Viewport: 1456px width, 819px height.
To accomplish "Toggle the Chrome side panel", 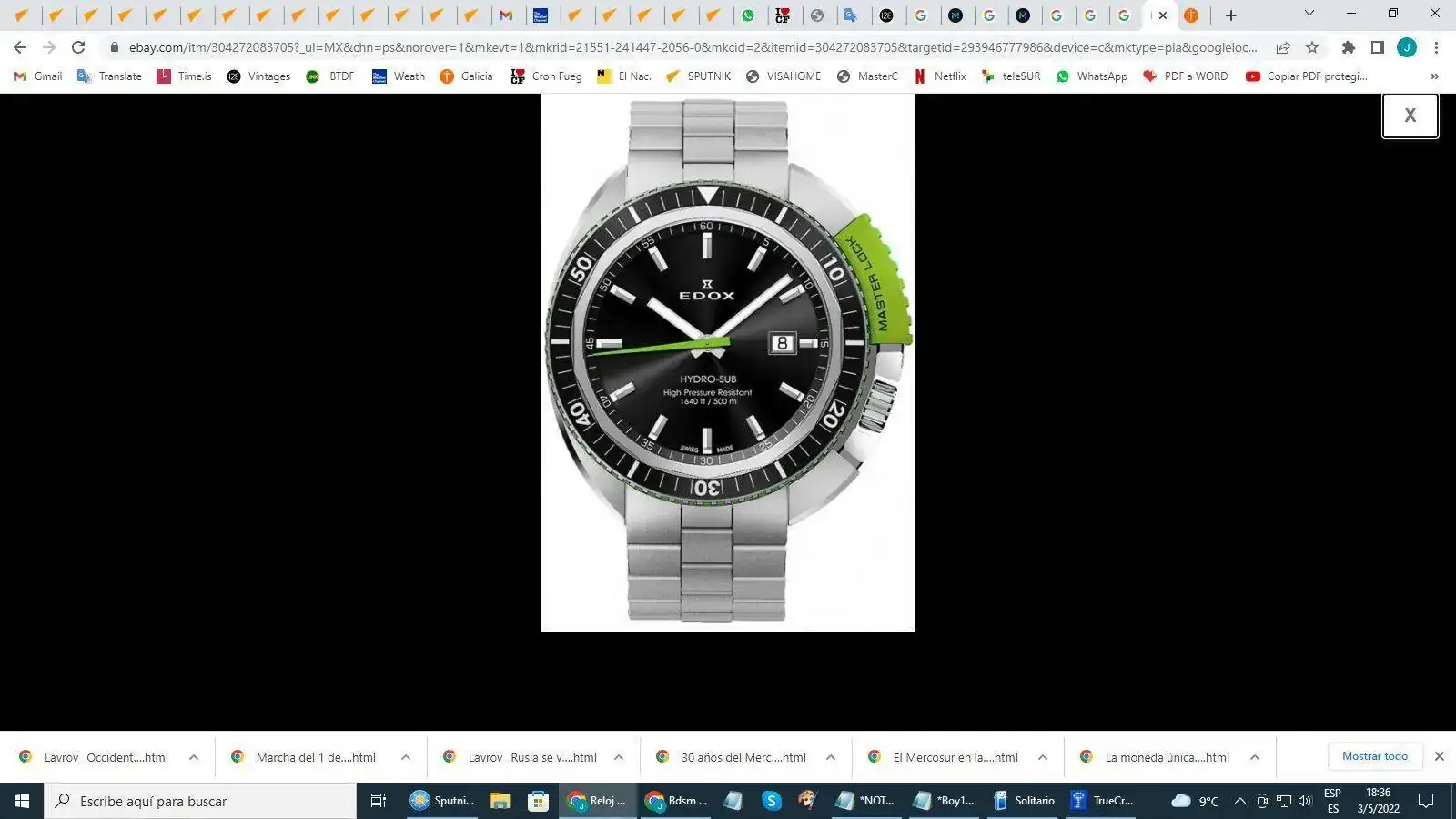I will click(1378, 47).
